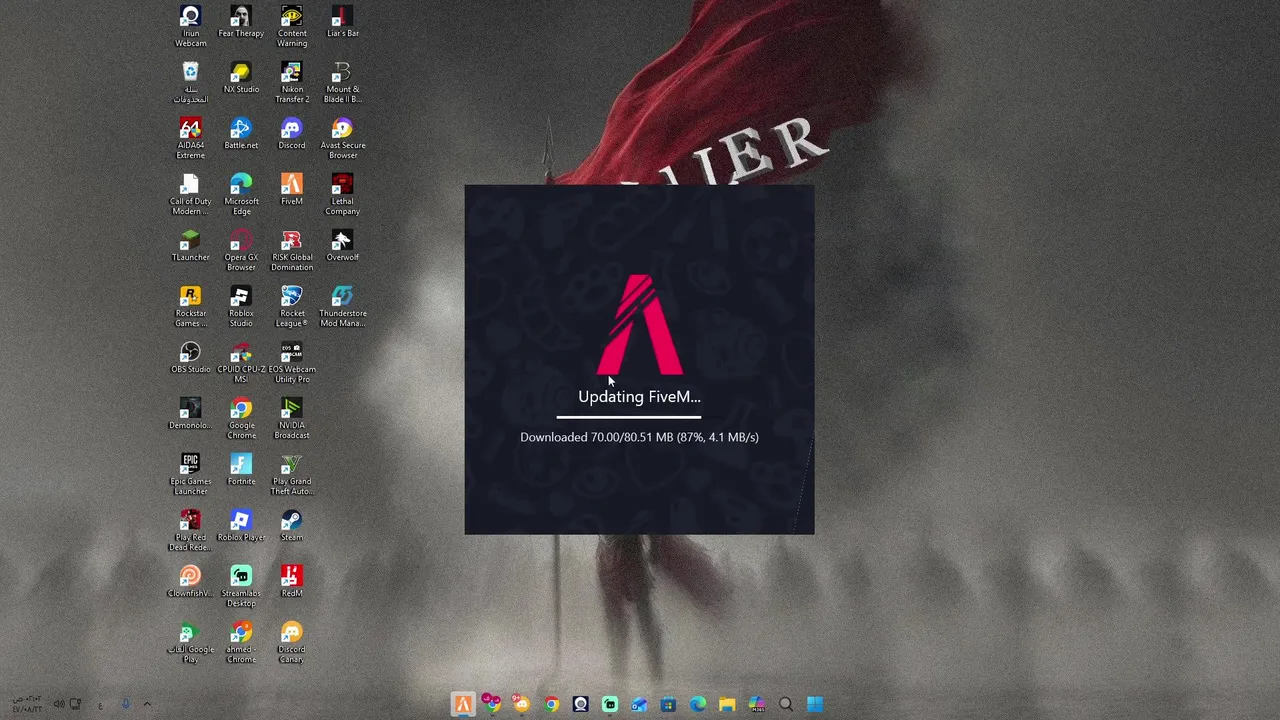Select the Content Warning game shortcut
This screenshot has width=1280, height=720.
coord(292,26)
